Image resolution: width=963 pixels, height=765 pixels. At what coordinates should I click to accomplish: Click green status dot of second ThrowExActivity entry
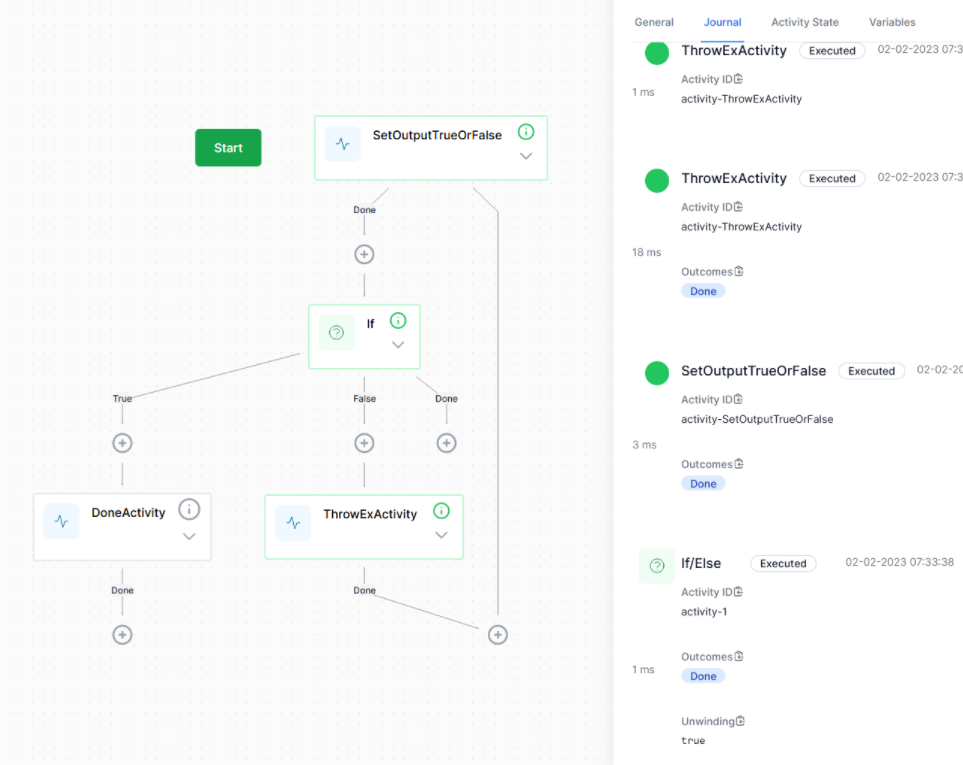(657, 181)
